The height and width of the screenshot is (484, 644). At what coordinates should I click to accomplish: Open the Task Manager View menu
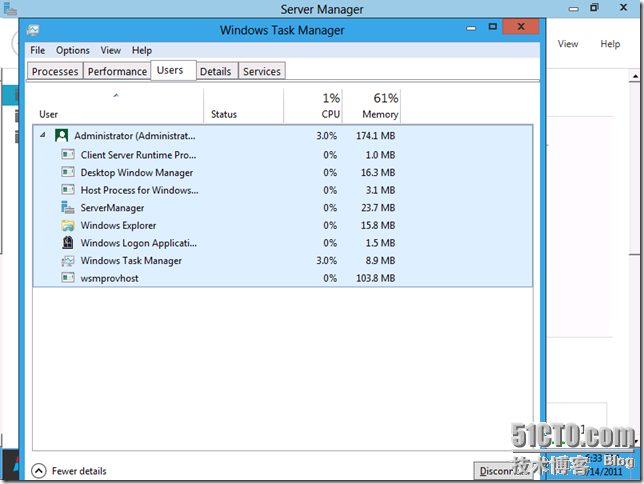click(110, 50)
